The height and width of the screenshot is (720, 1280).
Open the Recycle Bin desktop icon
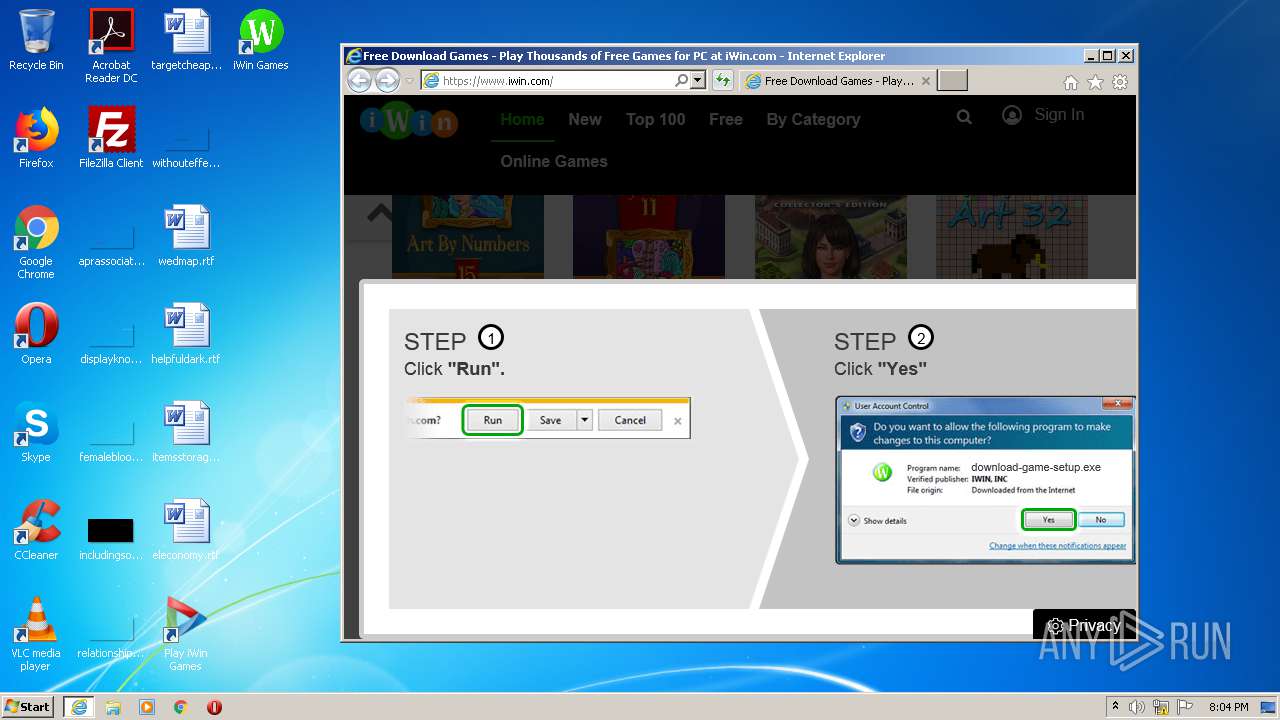(36, 40)
